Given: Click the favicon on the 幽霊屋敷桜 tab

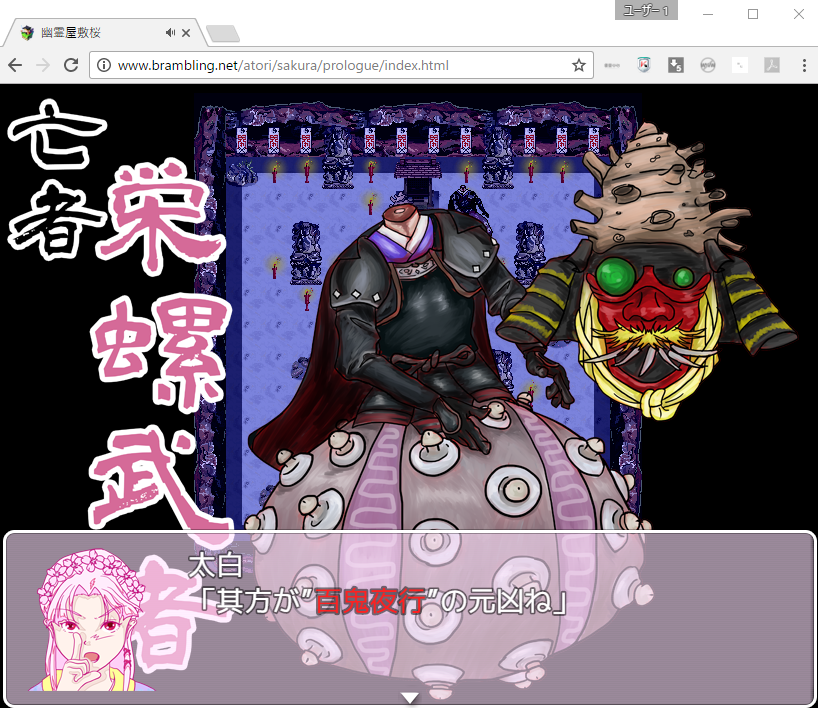Looking at the screenshot, I should [27, 33].
